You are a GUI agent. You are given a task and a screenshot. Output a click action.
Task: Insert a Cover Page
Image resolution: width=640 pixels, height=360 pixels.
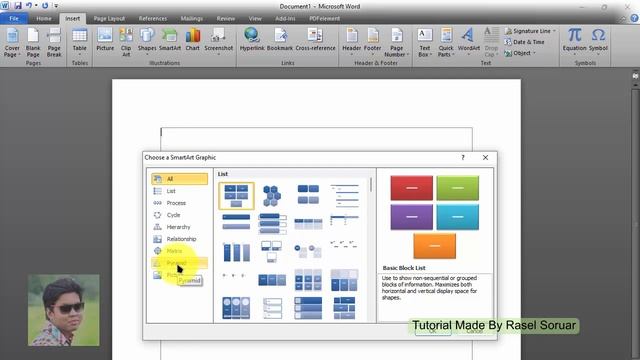[12, 42]
